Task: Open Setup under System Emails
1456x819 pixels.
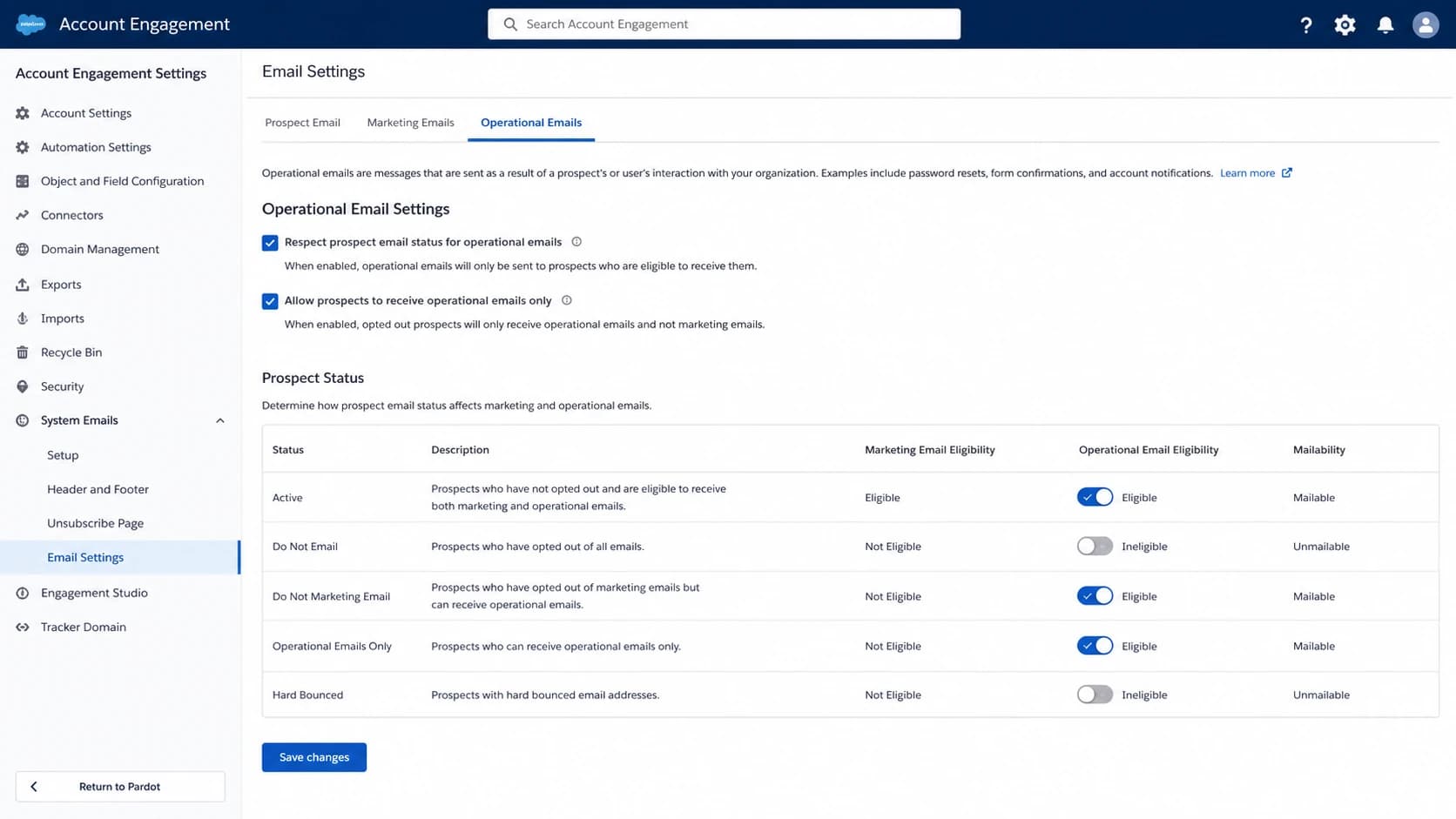Action: [x=63, y=455]
